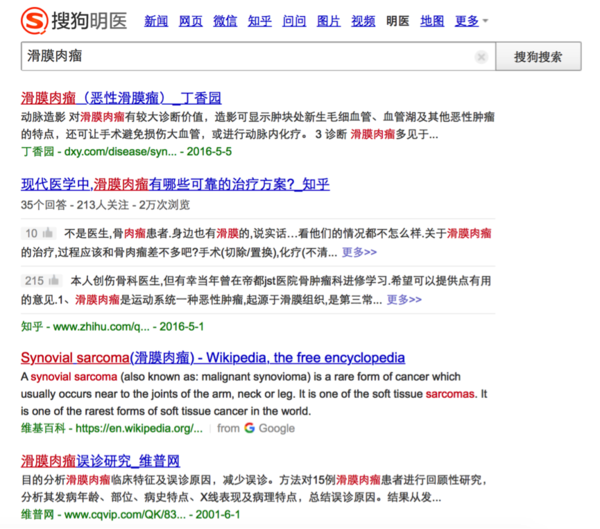600x529 pixels.
Task: Click the Google logo icon
Action: [249, 428]
